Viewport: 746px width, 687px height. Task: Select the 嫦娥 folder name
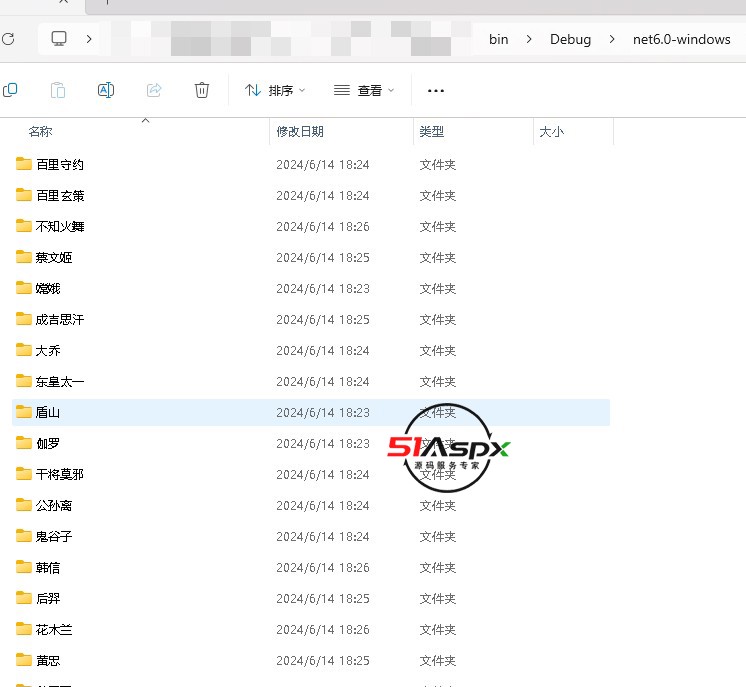coord(48,288)
